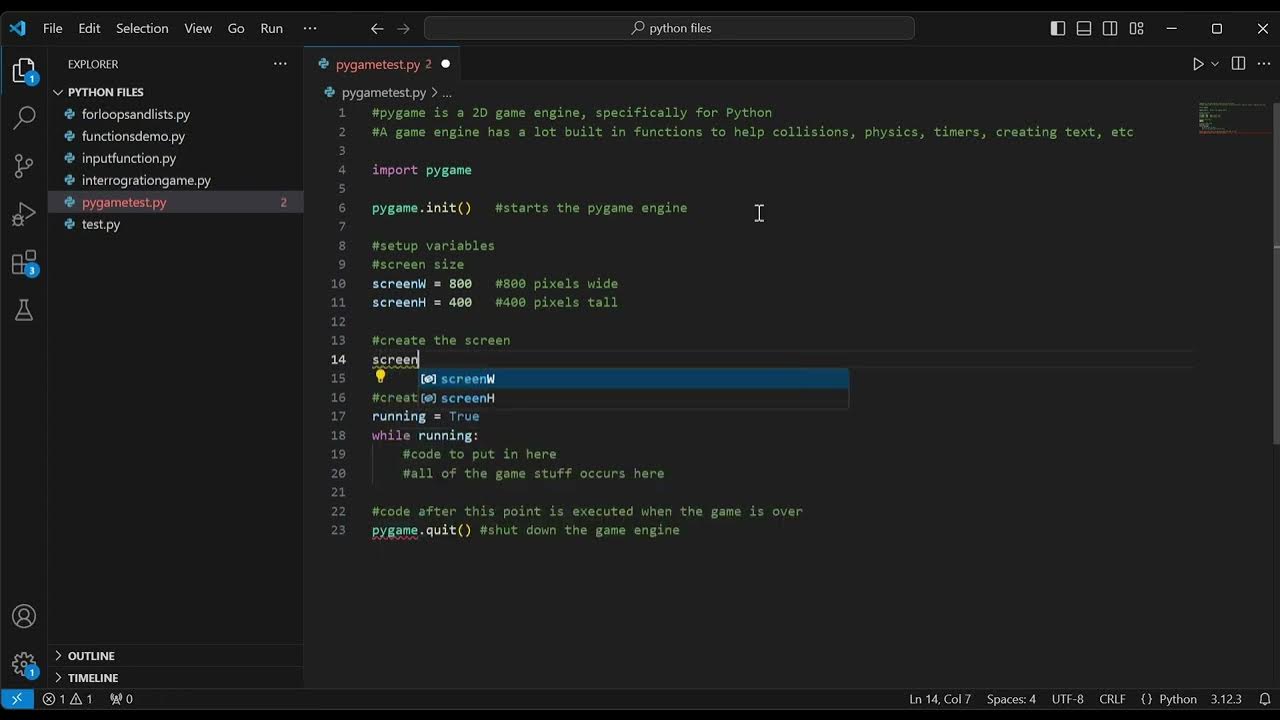Open the Accounts icon
Viewport: 1280px width, 720px height.
24,617
